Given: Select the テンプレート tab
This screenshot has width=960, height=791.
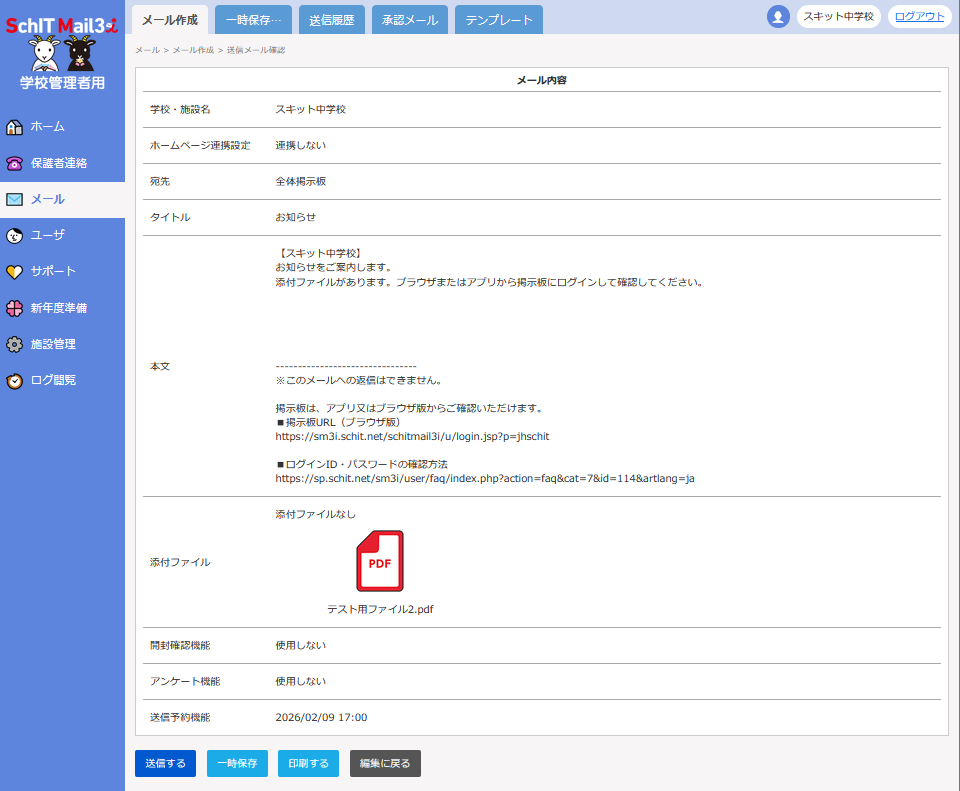Looking at the screenshot, I should pos(498,20).
